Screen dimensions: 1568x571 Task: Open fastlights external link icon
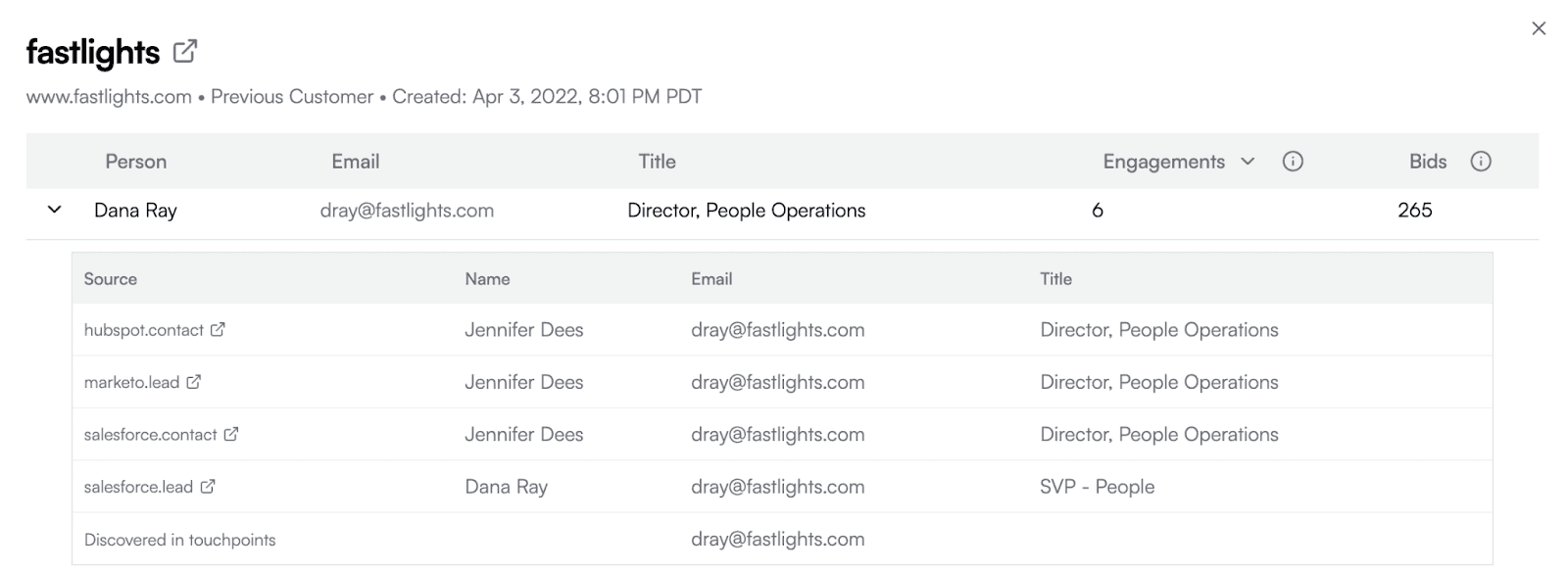(185, 51)
